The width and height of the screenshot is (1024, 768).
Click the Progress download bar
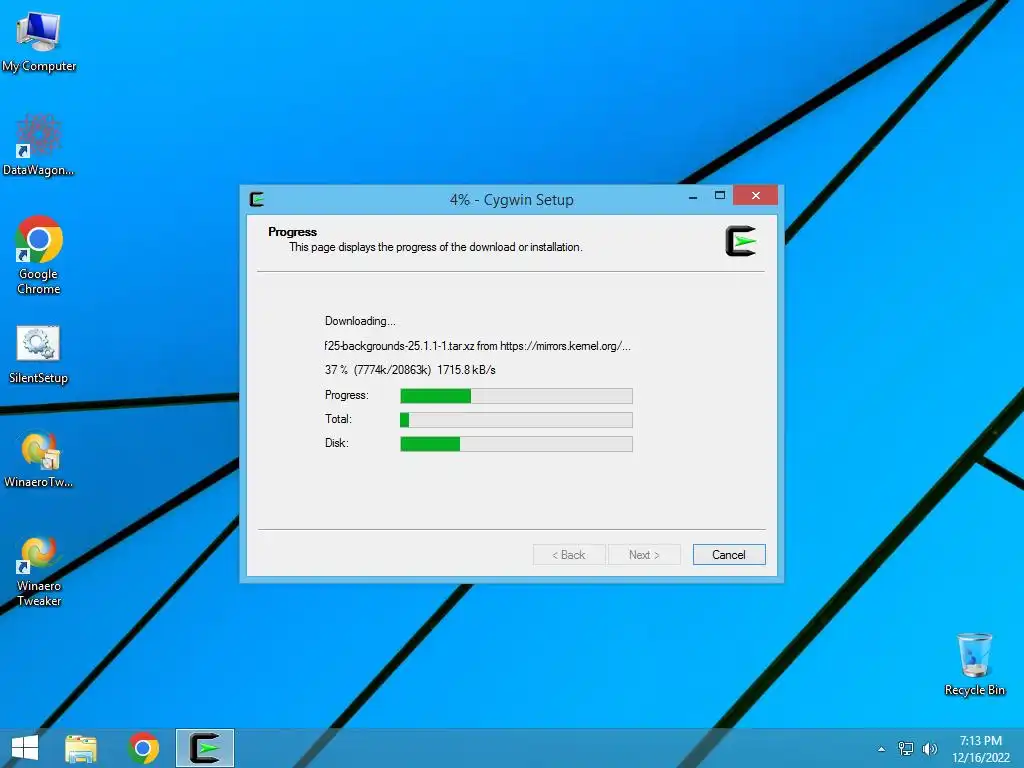[516, 396]
